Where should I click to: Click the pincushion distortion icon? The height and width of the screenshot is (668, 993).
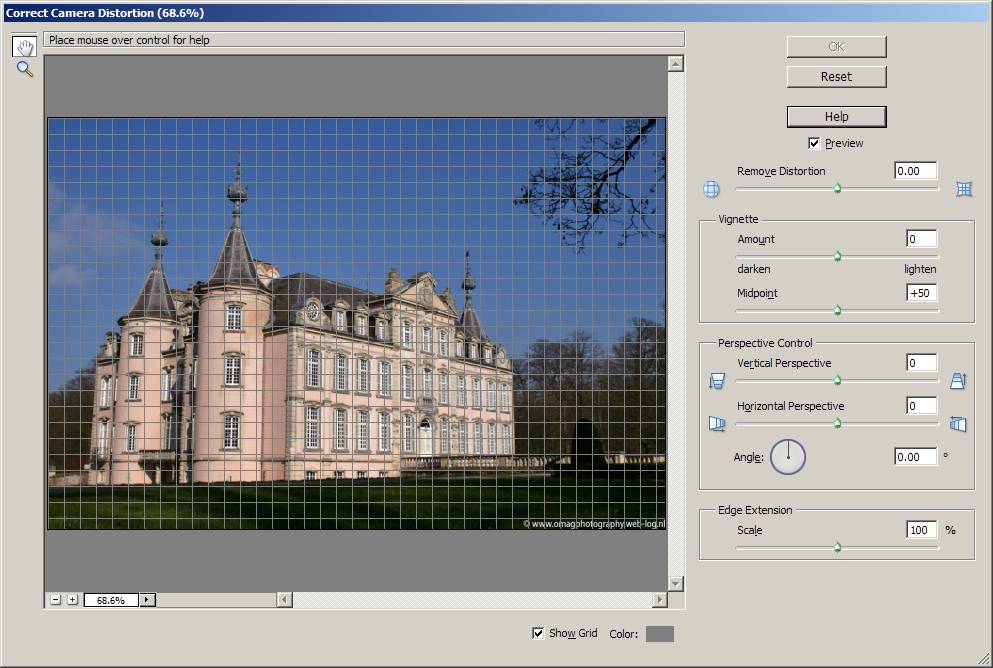click(964, 188)
